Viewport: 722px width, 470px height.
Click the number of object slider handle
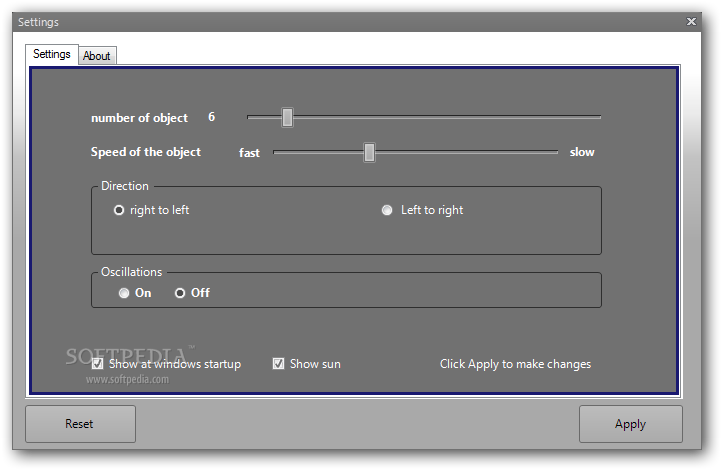point(287,117)
